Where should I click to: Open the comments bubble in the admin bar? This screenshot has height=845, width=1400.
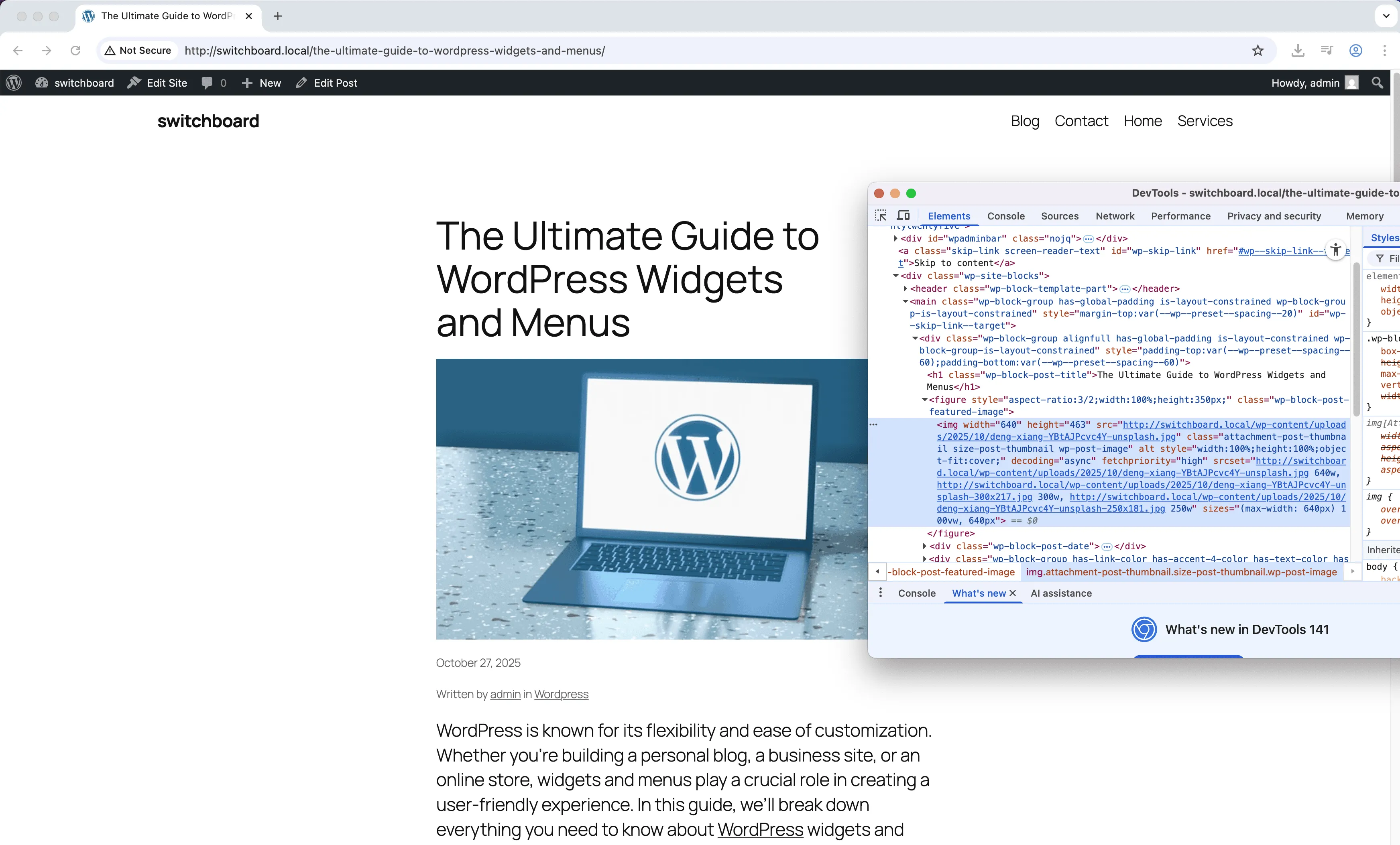[209, 83]
